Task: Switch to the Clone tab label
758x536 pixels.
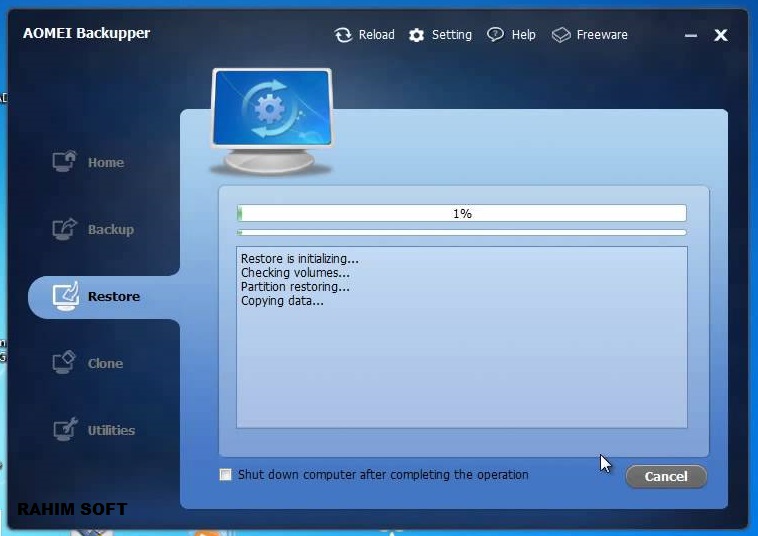Action: (105, 363)
